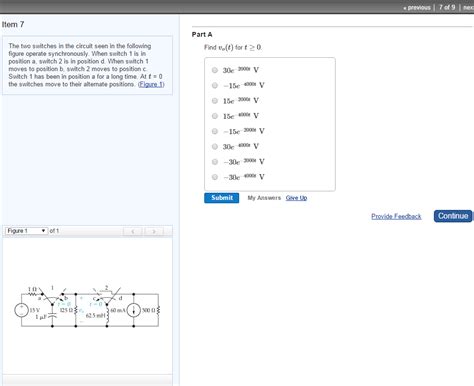Choose the option 15e^-2000t V
The height and width of the screenshot is (386, 474).
pyautogui.click(x=215, y=101)
